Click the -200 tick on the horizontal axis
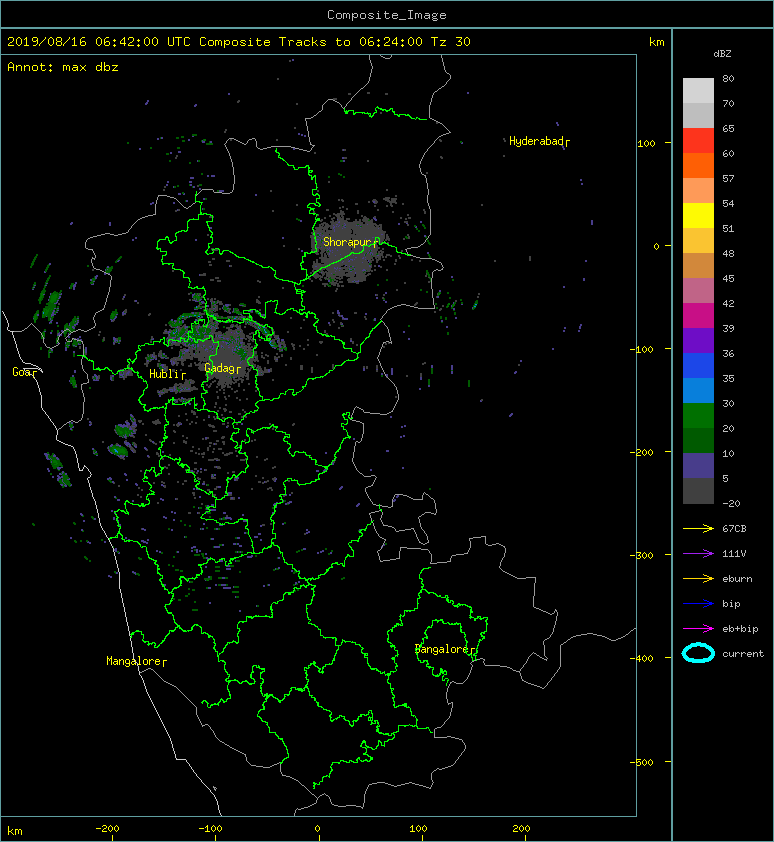774x842 pixels. 107,829
